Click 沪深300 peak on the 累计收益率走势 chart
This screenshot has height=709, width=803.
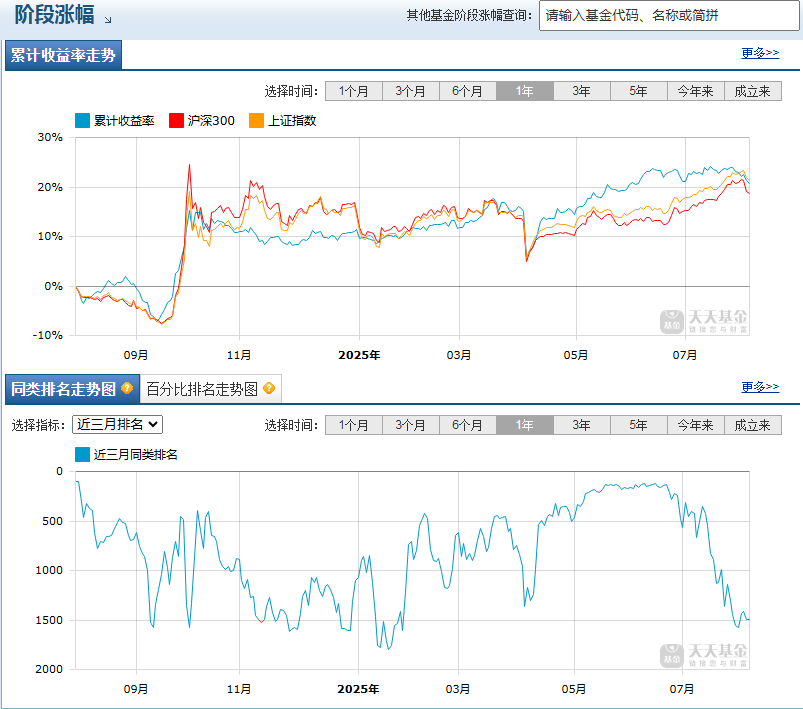click(x=189, y=165)
